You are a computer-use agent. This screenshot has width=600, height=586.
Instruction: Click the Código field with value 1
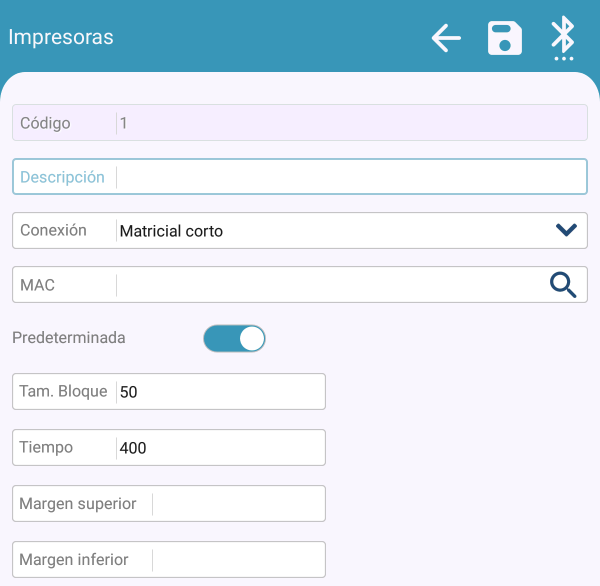pos(350,123)
